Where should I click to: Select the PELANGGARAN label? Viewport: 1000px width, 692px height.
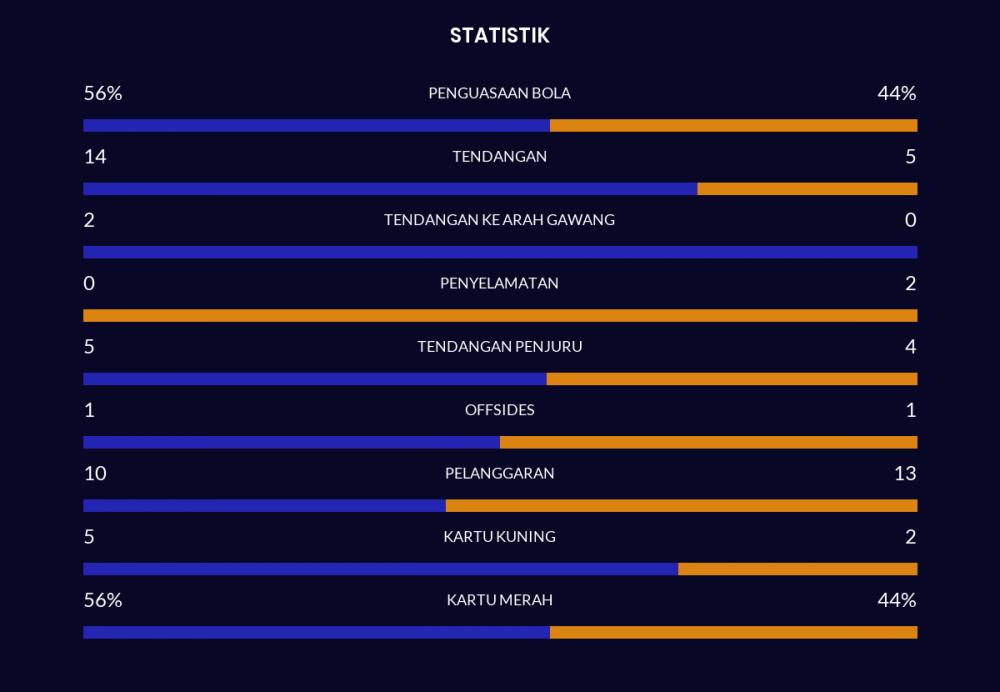pos(499,473)
